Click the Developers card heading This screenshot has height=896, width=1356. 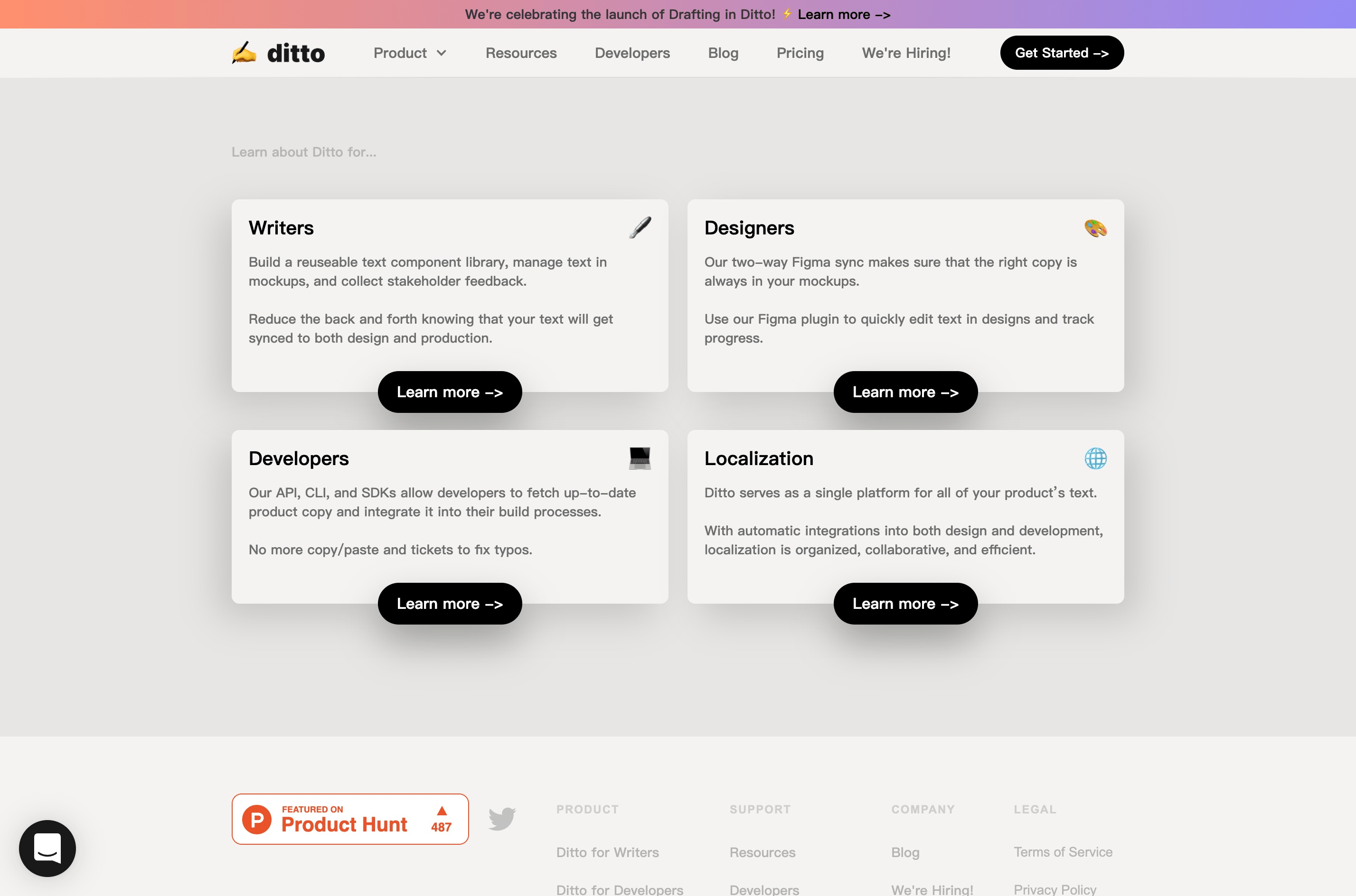click(299, 458)
